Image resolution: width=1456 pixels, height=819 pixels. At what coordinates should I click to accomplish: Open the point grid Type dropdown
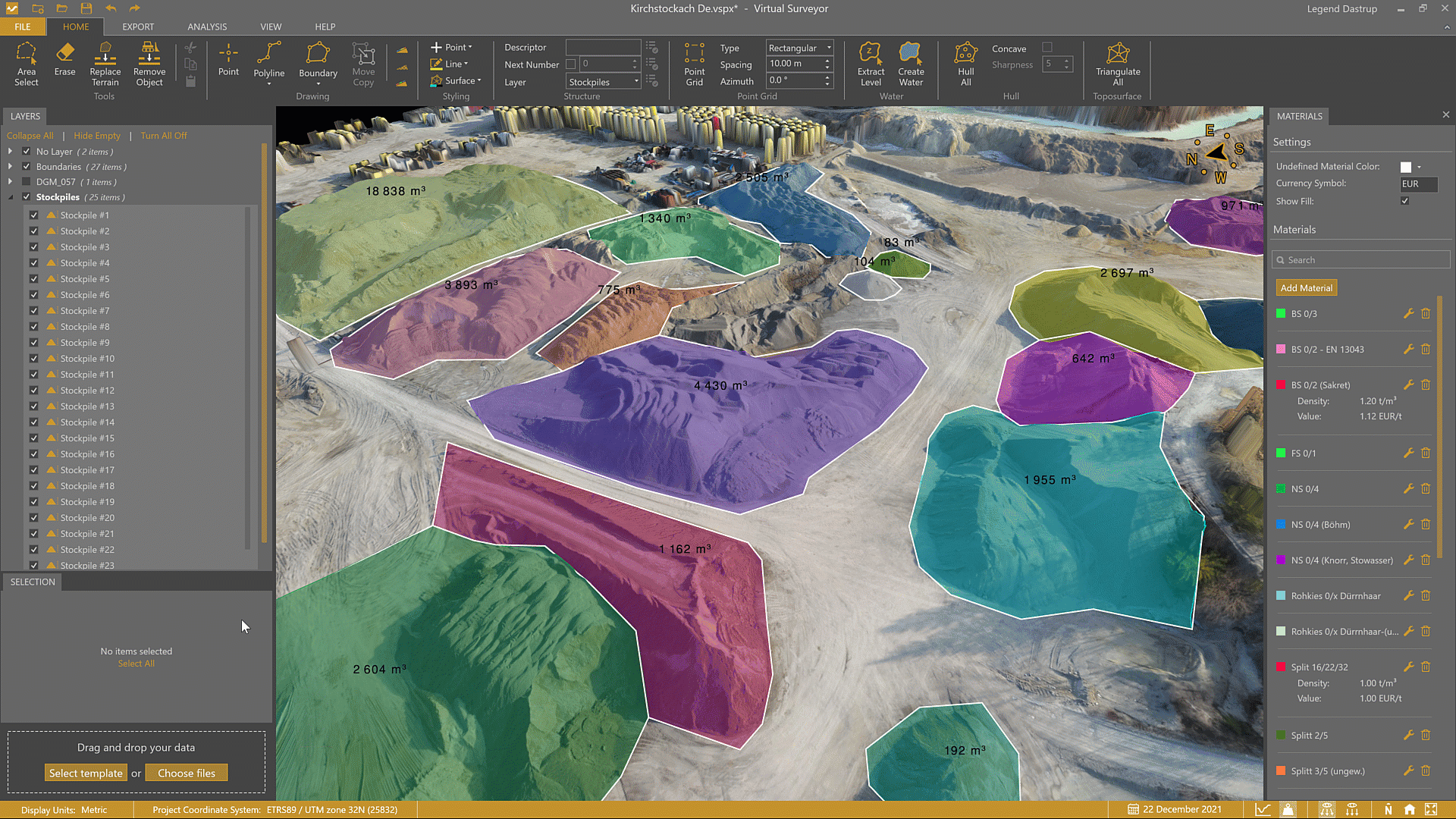pos(799,48)
